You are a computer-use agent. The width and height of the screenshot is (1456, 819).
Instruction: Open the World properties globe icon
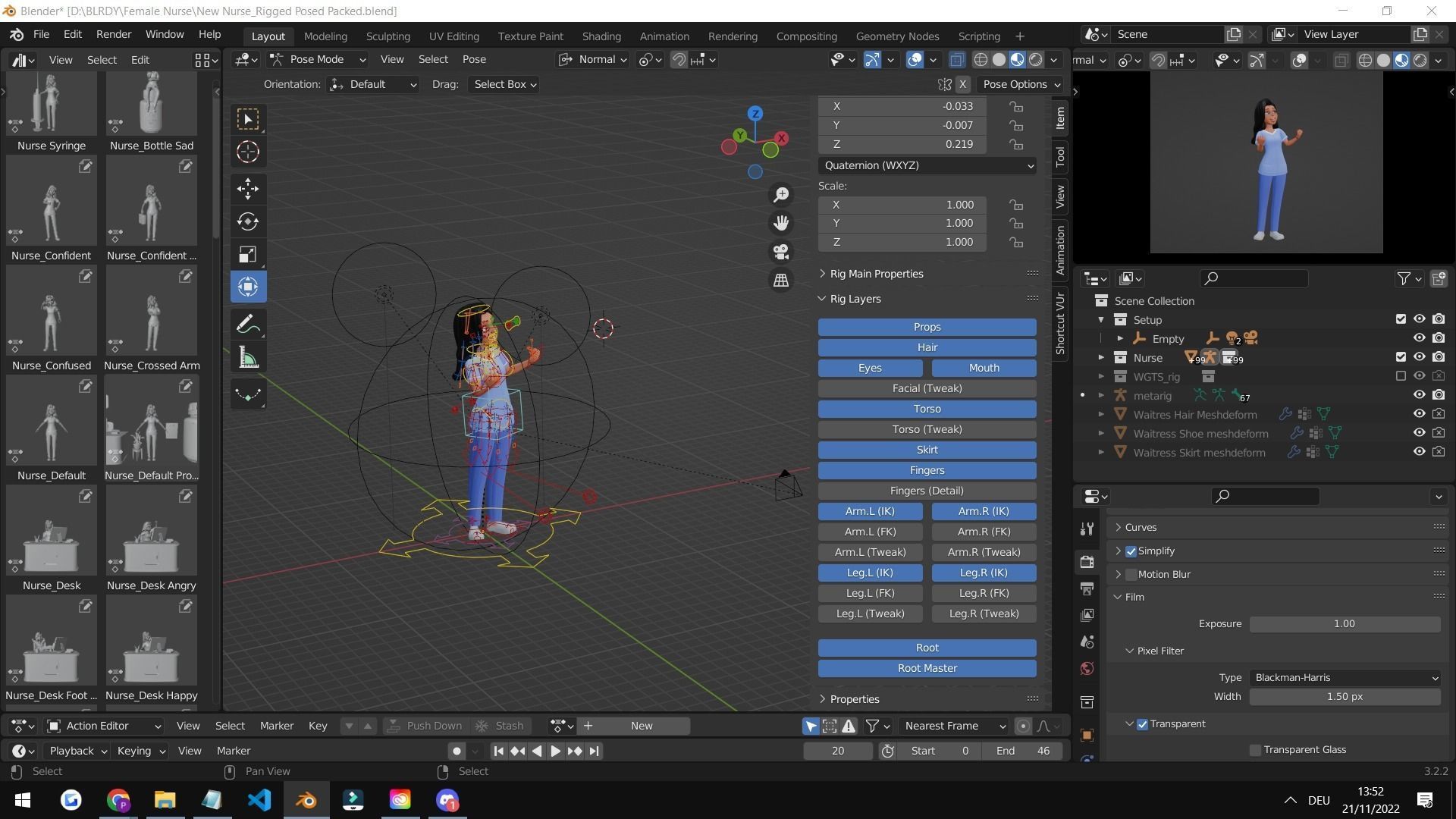point(1087,668)
